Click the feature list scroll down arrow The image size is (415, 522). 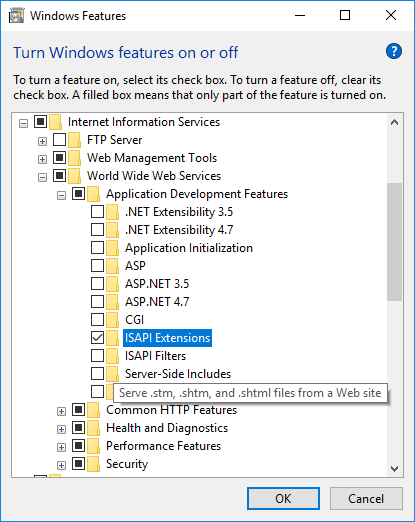[x=395, y=469]
